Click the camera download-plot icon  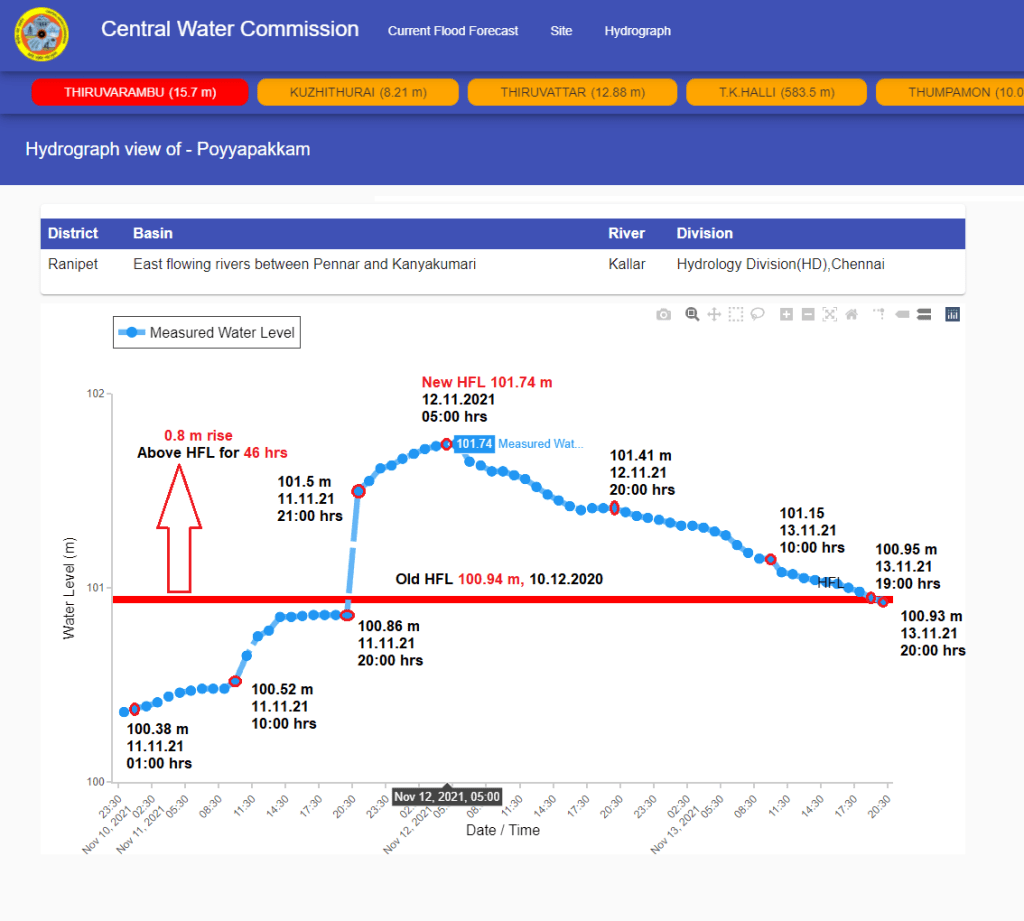tap(664, 315)
